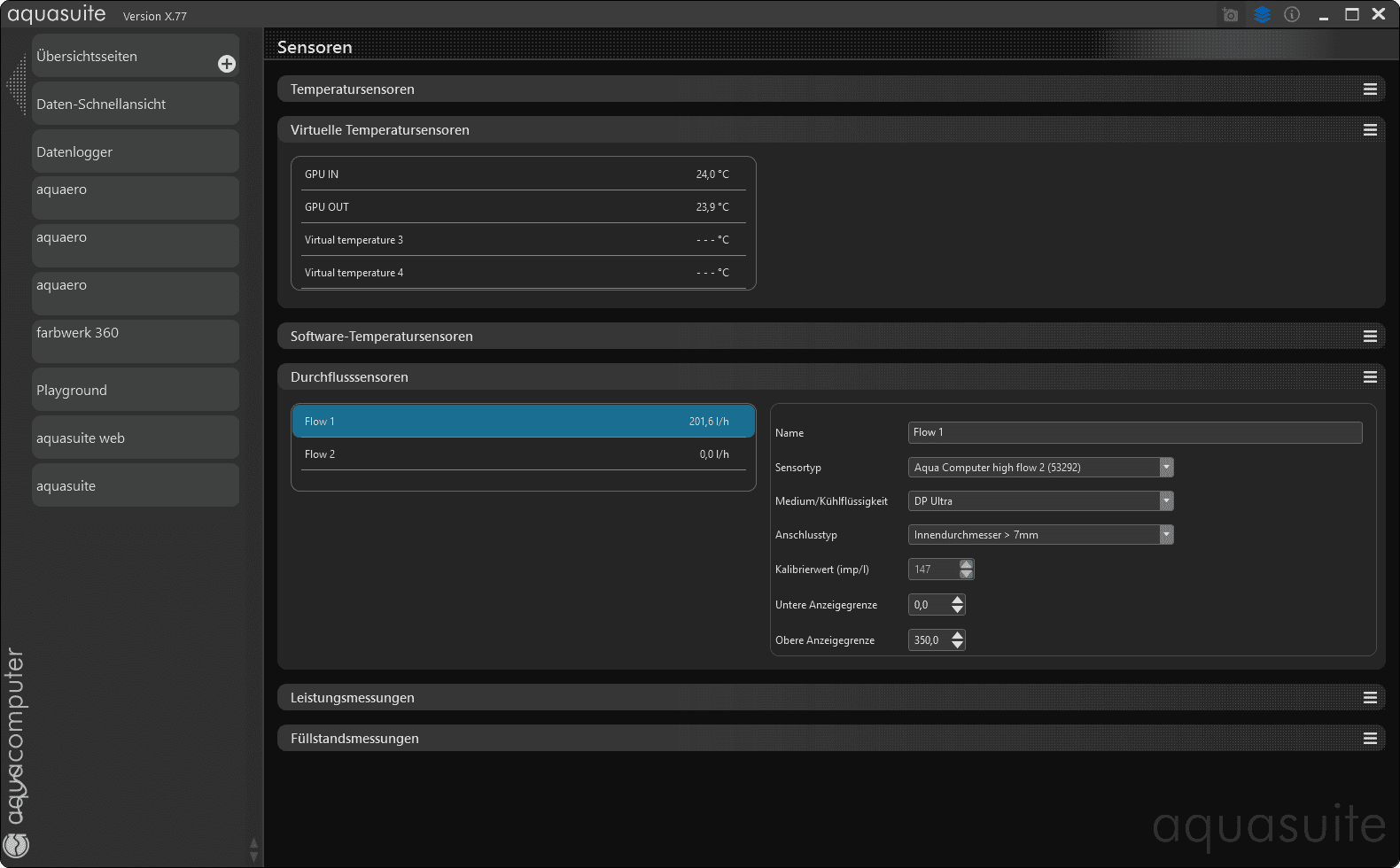Expand the Temperatursensoren section

coord(831,89)
